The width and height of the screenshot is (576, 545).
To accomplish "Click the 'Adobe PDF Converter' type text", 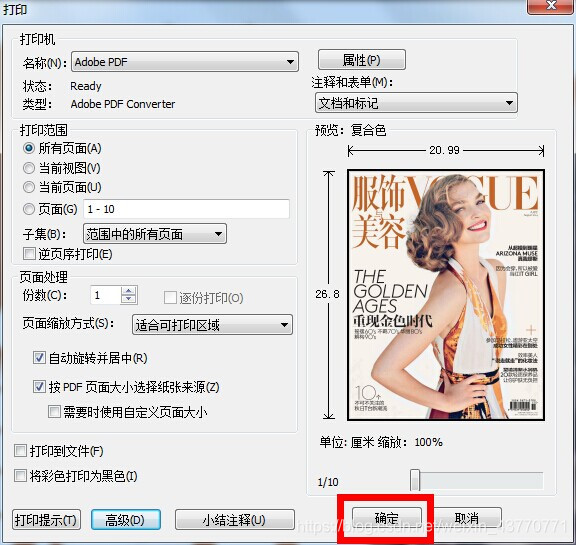I will click(123, 104).
